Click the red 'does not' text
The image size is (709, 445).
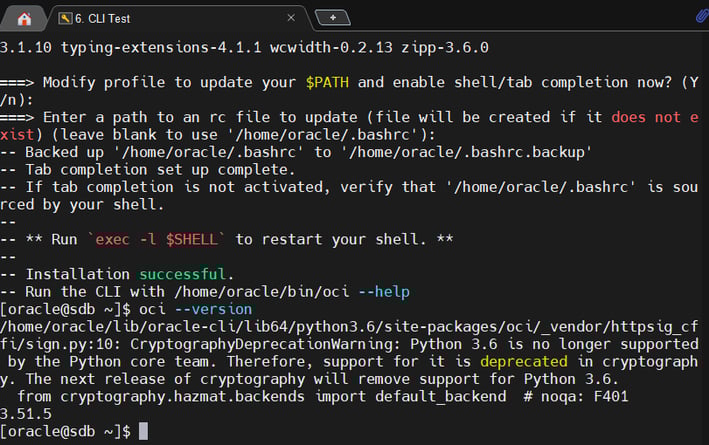[646, 117]
